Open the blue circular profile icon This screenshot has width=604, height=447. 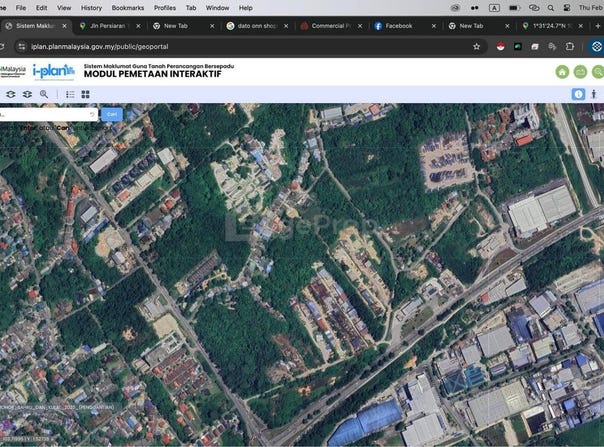click(596, 47)
